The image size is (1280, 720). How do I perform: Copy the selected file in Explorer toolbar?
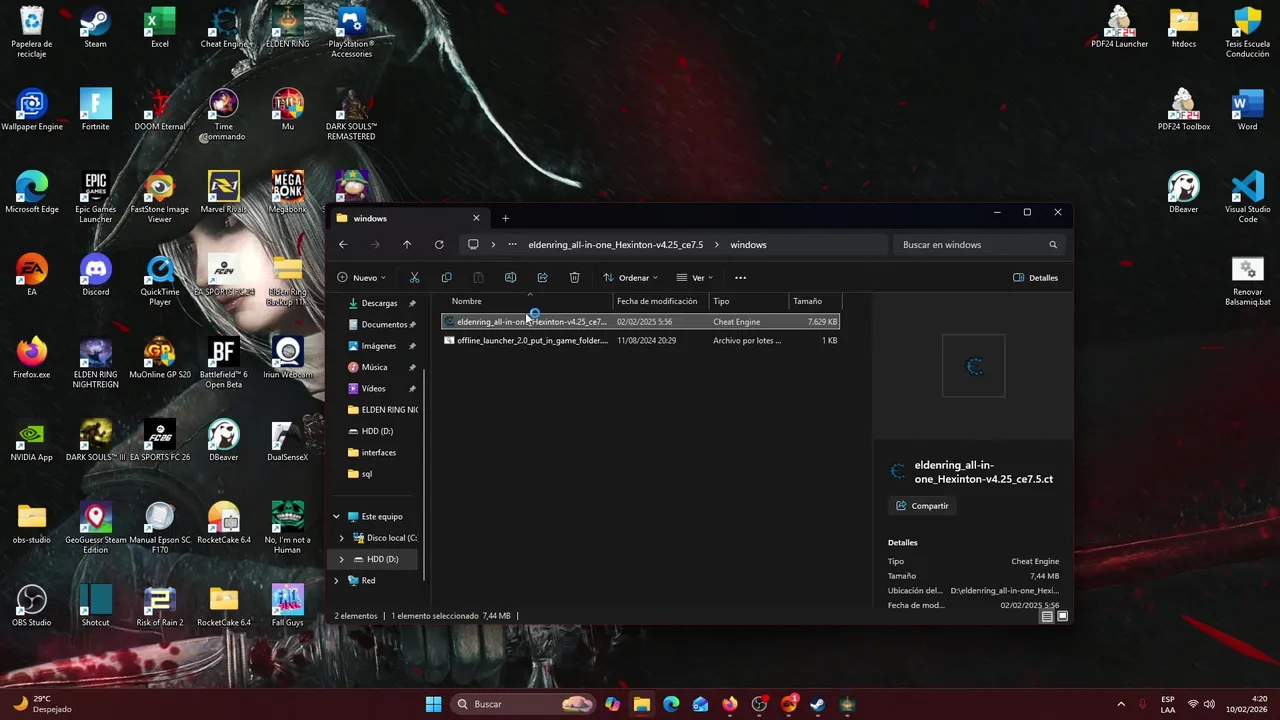point(446,278)
